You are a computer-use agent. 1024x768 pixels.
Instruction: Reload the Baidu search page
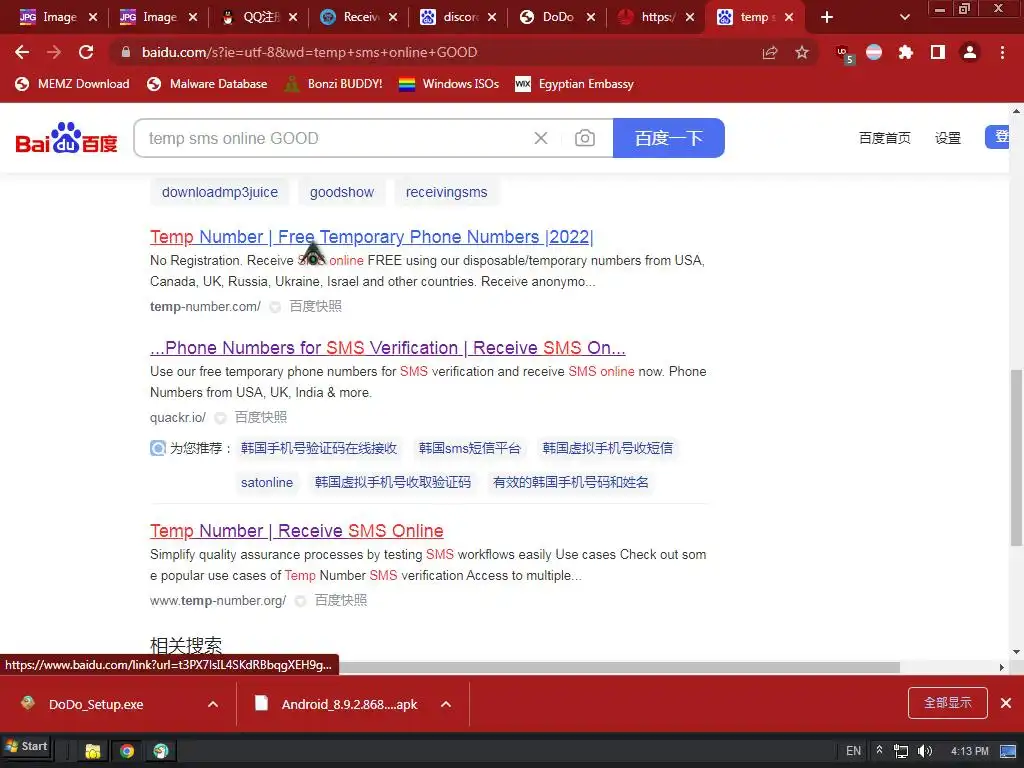(86, 52)
